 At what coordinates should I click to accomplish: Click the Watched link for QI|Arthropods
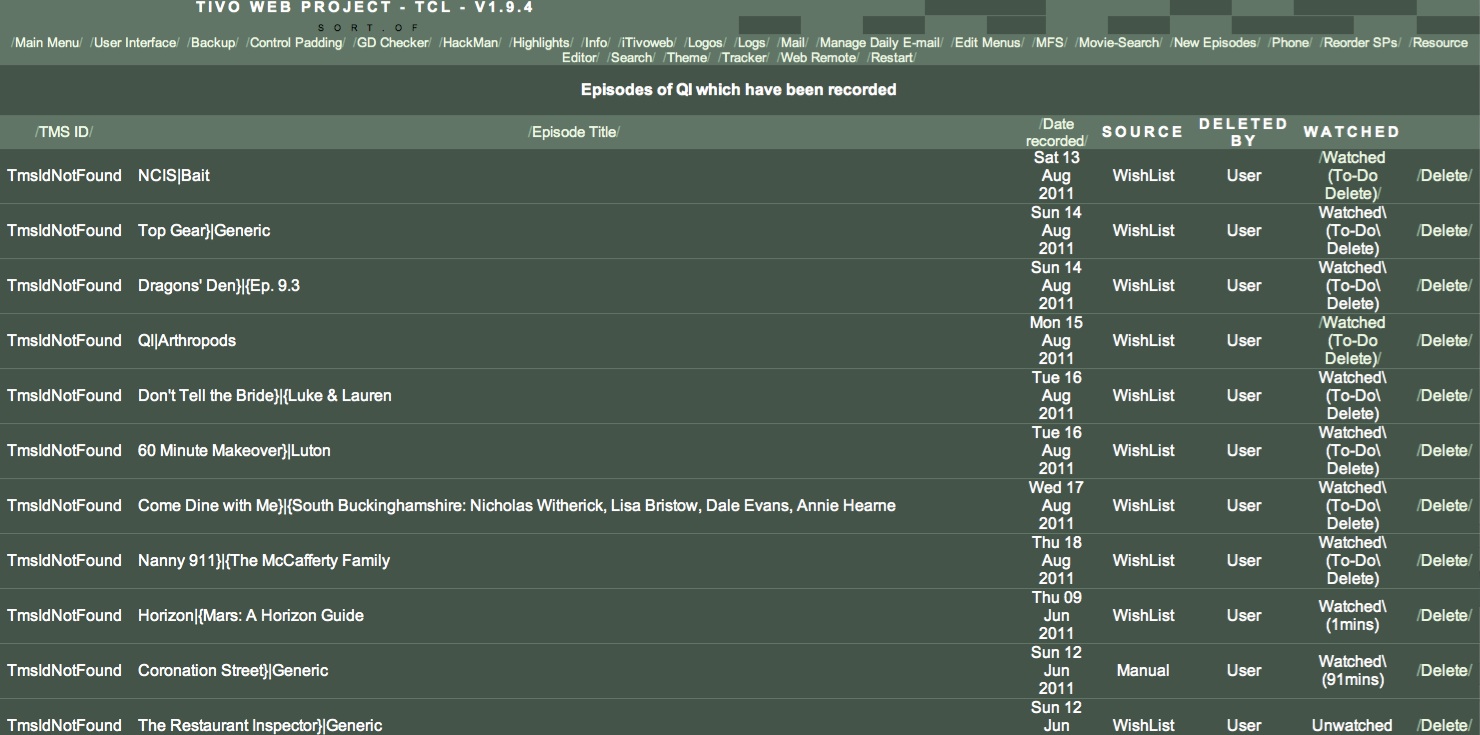[1352, 341]
